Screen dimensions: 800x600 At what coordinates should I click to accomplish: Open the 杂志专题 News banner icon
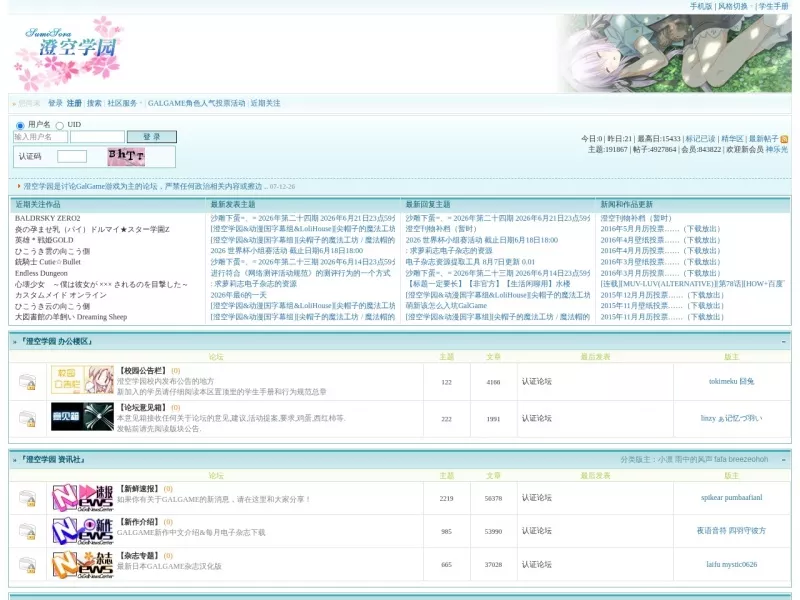coord(82,565)
